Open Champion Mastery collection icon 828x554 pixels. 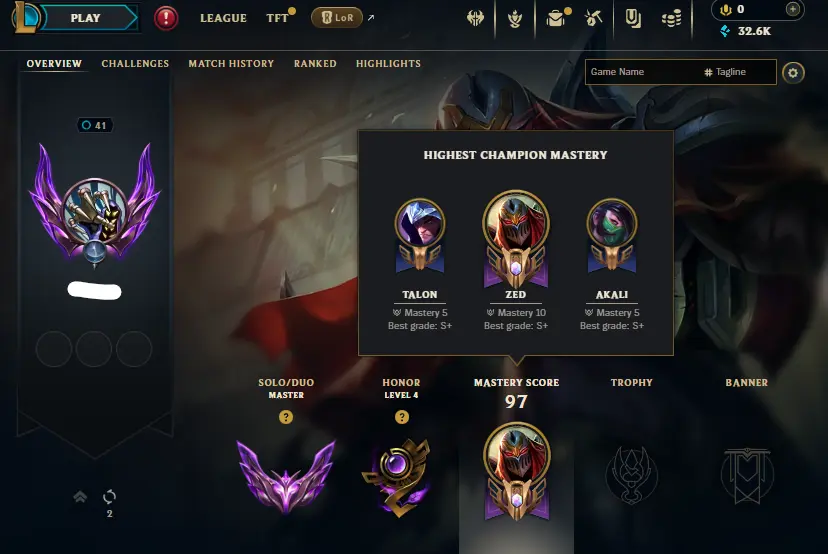tap(515, 19)
